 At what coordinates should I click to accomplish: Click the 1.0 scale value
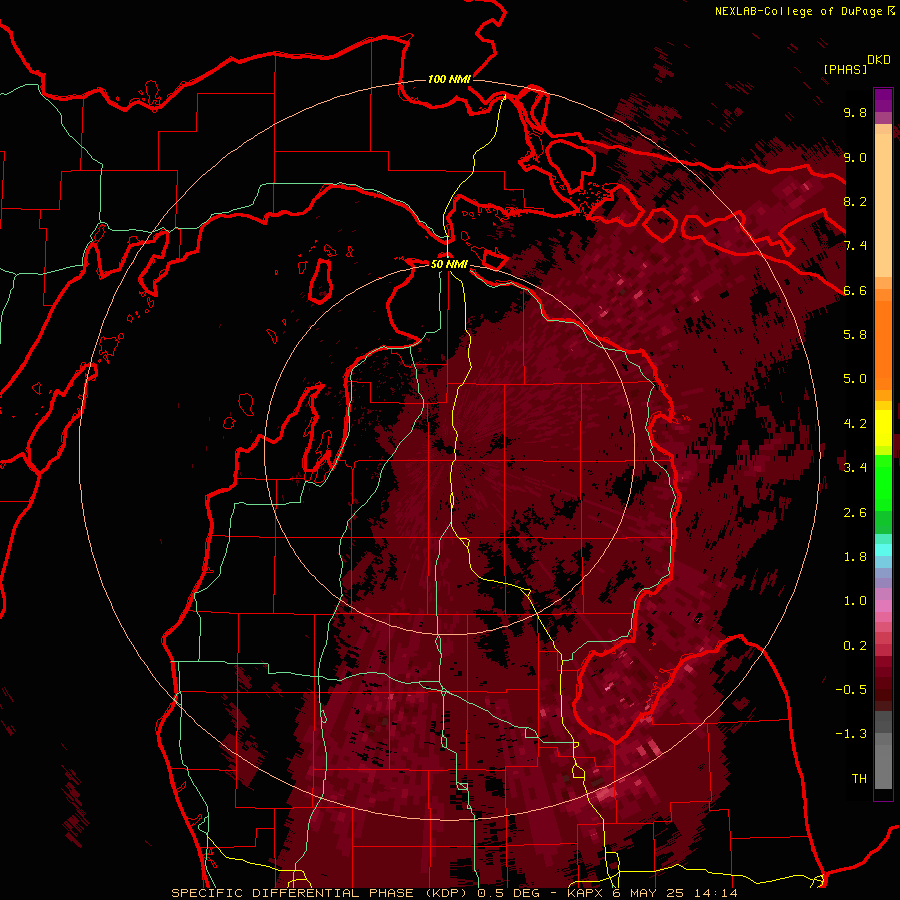point(855,601)
